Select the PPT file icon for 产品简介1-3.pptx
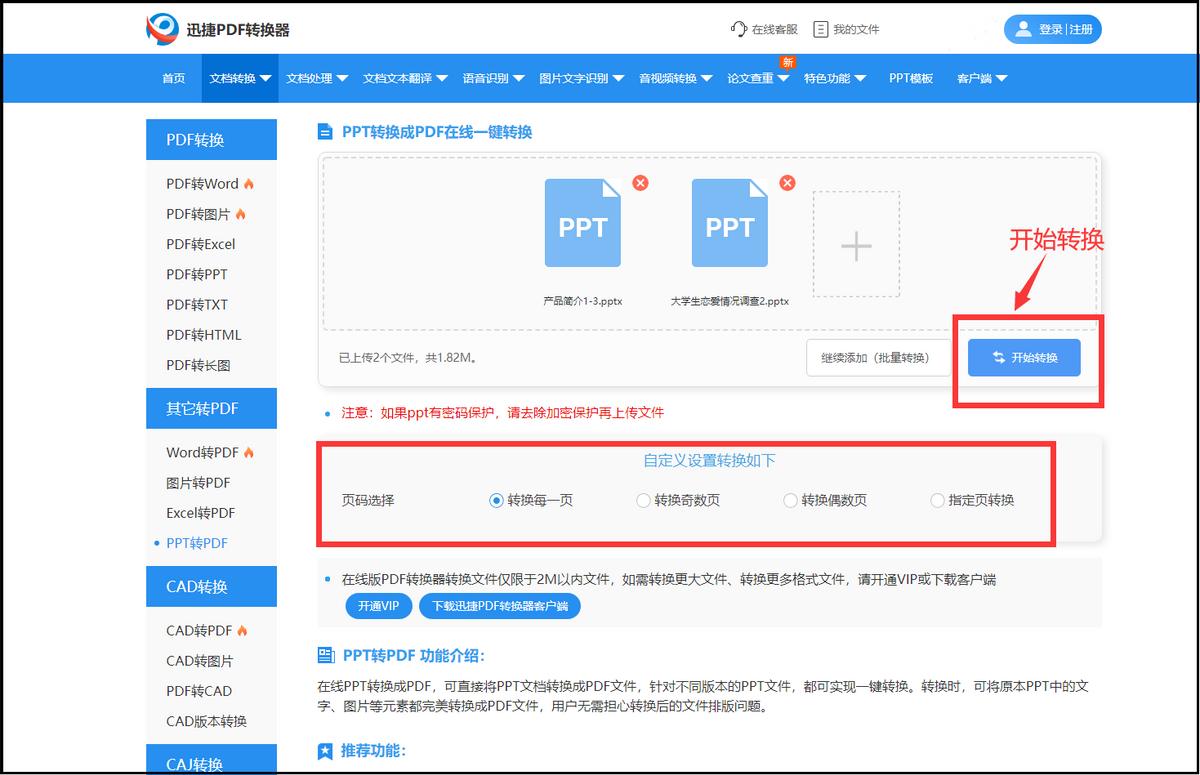The image size is (1200, 775). click(582, 222)
